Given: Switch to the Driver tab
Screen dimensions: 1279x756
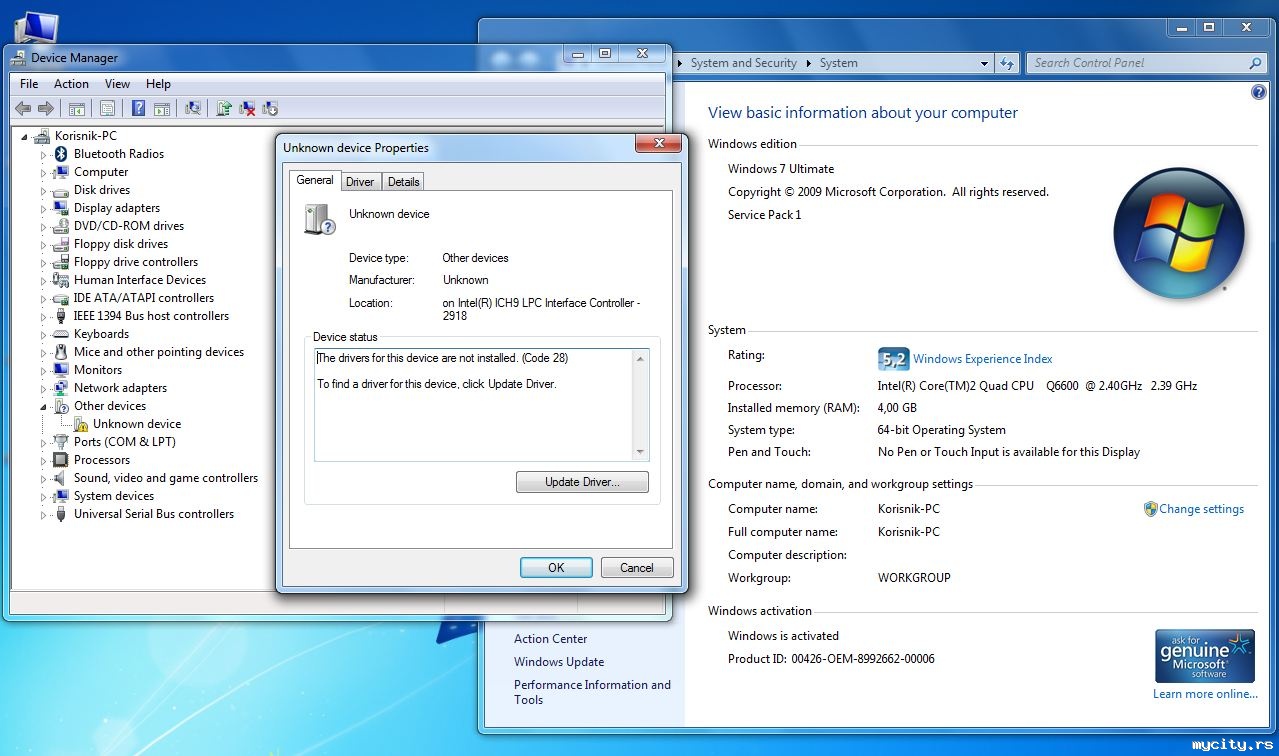Looking at the screenshot, I should (360, 182).
